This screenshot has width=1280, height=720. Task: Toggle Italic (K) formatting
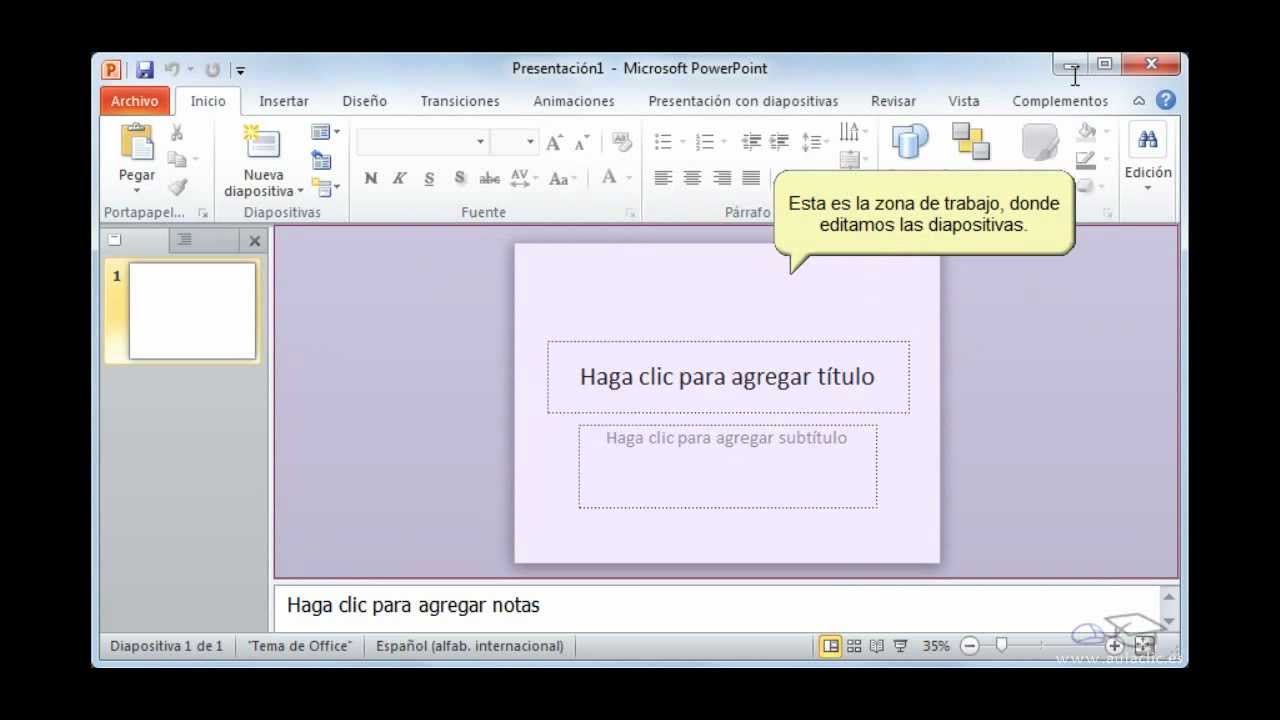pyautogui.click(x=399, y=178)
